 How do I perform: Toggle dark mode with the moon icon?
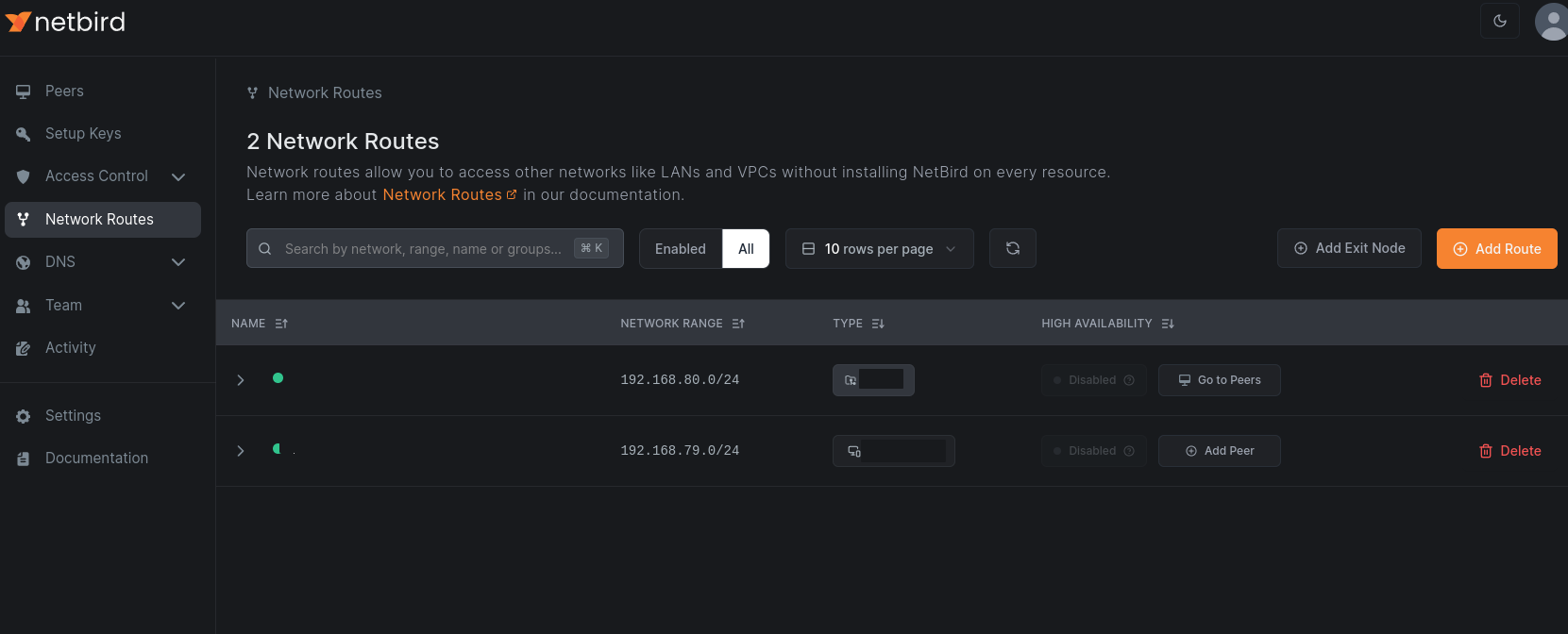coord(1499,21)
